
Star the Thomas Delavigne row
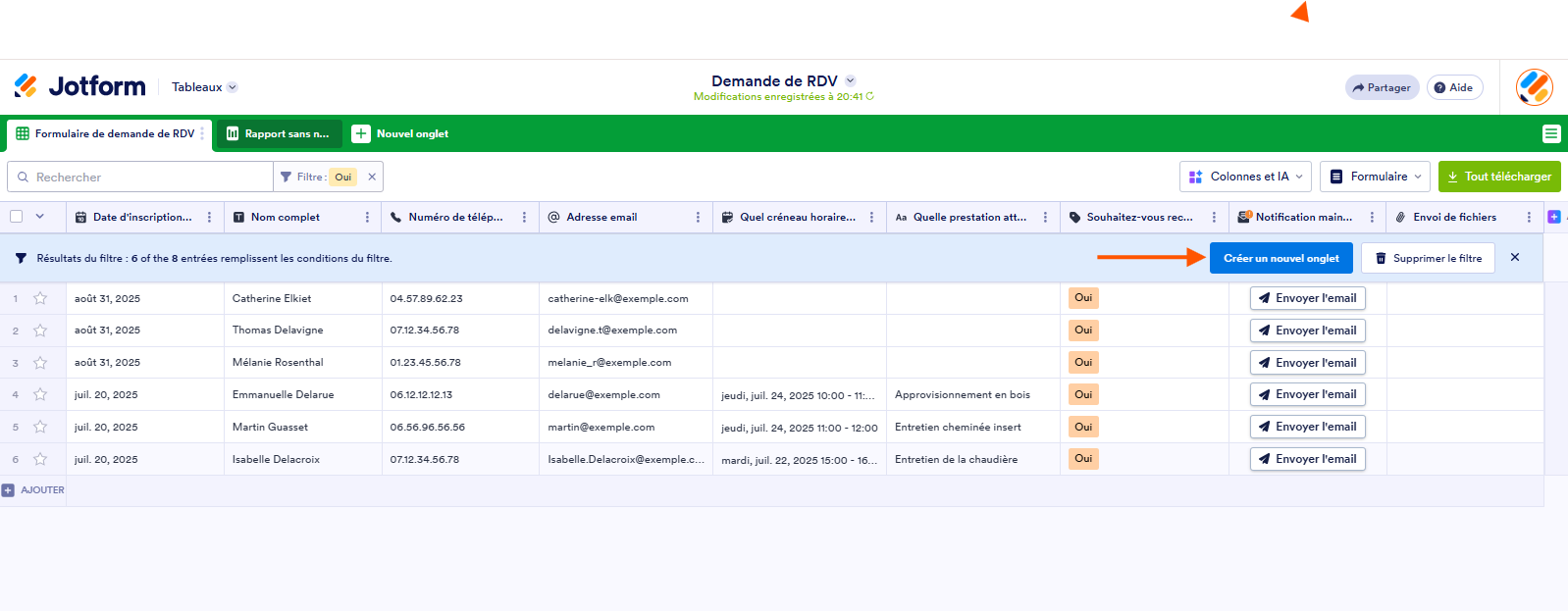(40, 331)
